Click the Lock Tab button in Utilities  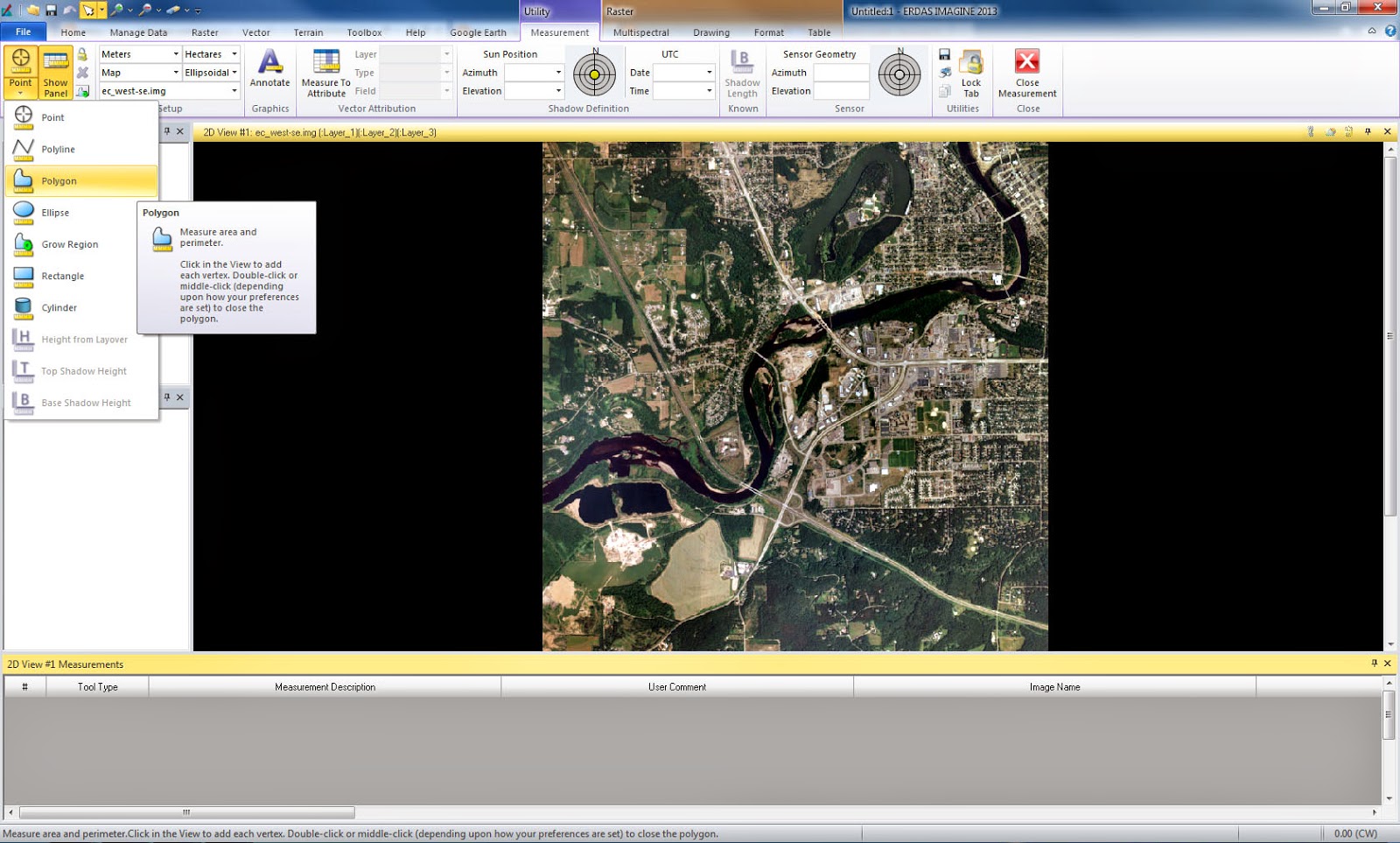tap(970, 74)
